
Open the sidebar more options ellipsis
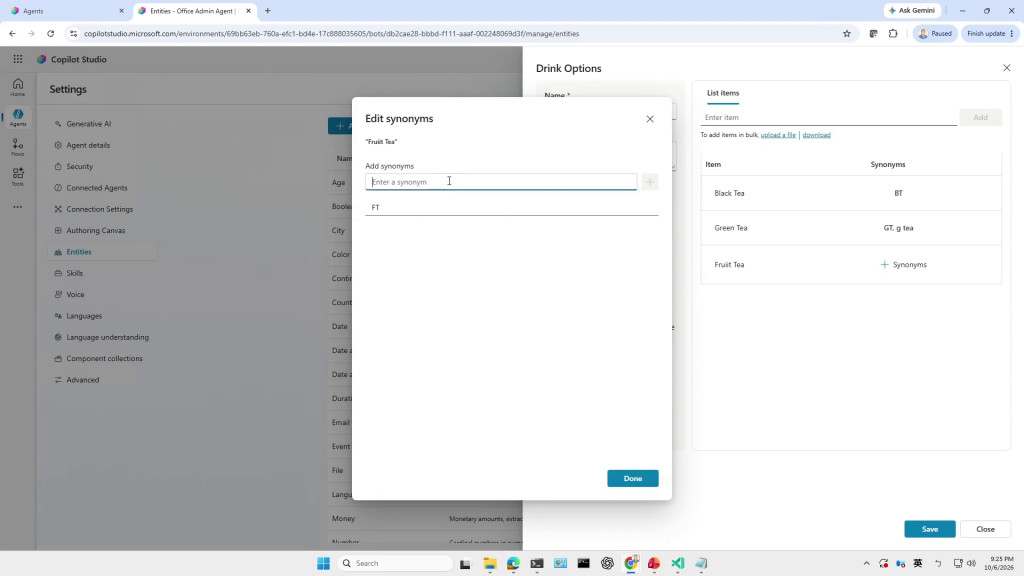(18, 207)
